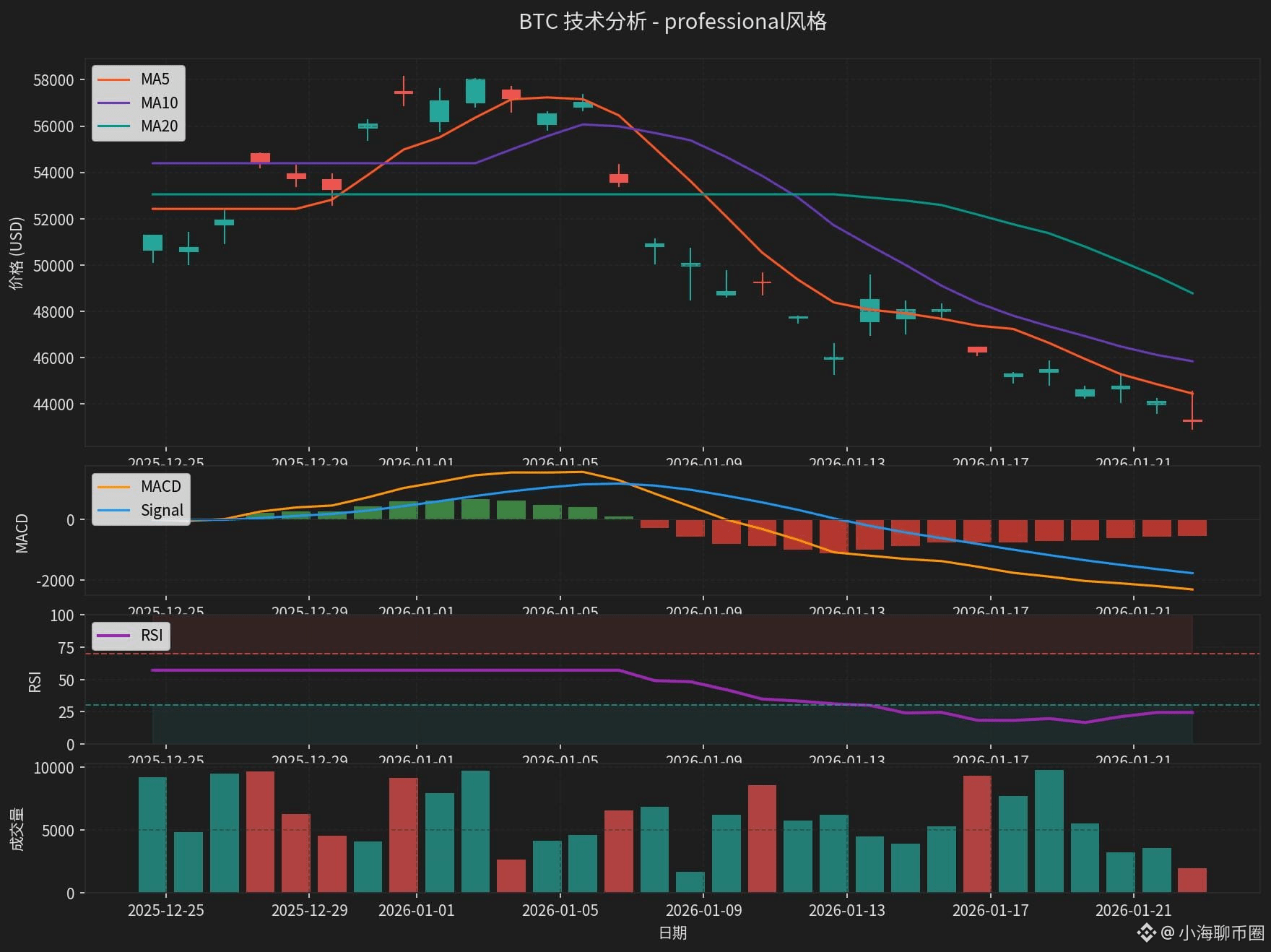Image resolution: width=1271 pixels, height=952 pixels.
Task: Click the 54000 price axis tick
Action: (x=53, y=173)
